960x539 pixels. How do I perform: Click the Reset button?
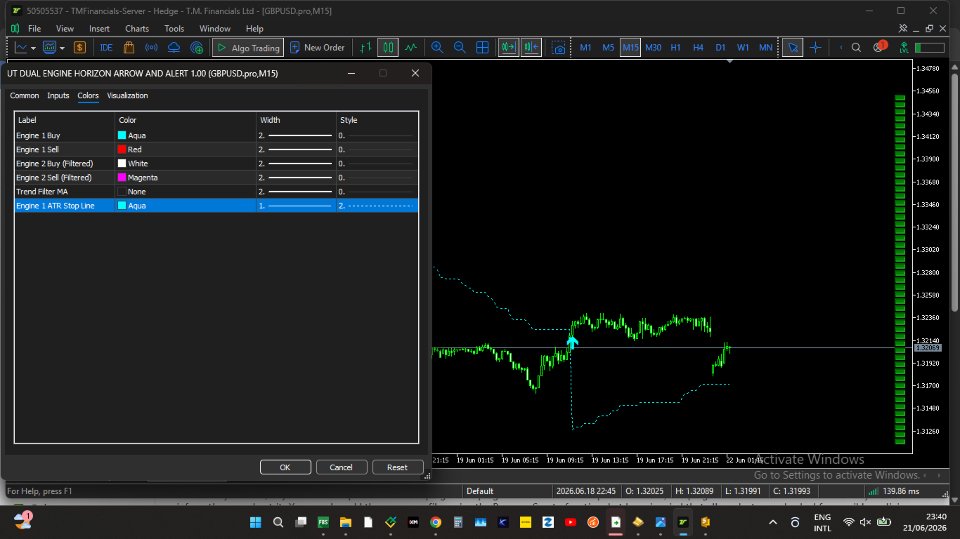[x=397, y=467]
